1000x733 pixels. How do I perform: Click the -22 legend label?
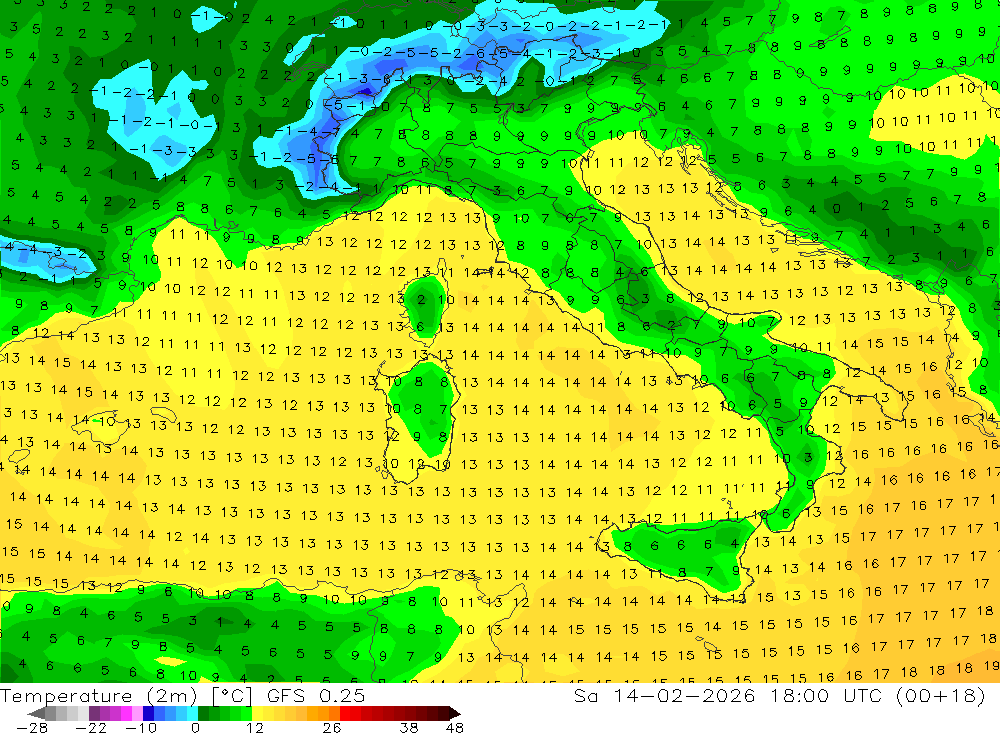[x=91, y=727]
